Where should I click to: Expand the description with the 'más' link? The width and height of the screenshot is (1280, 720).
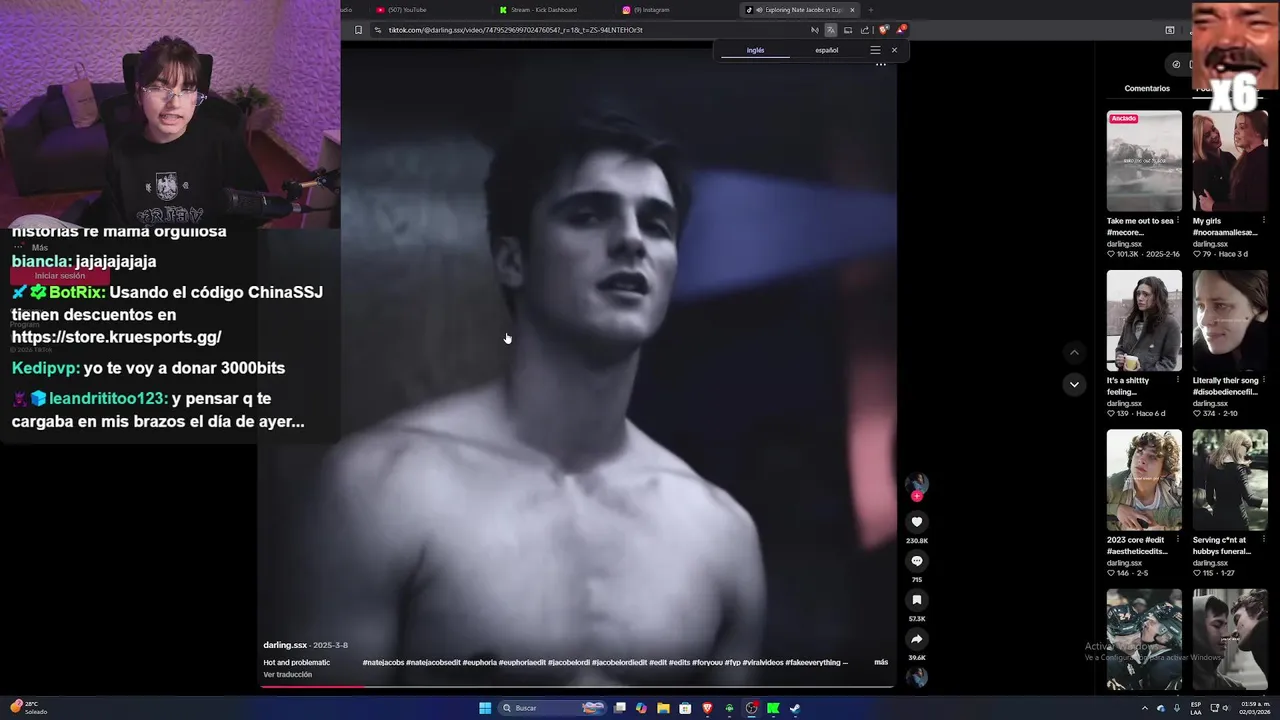[881, 662]
